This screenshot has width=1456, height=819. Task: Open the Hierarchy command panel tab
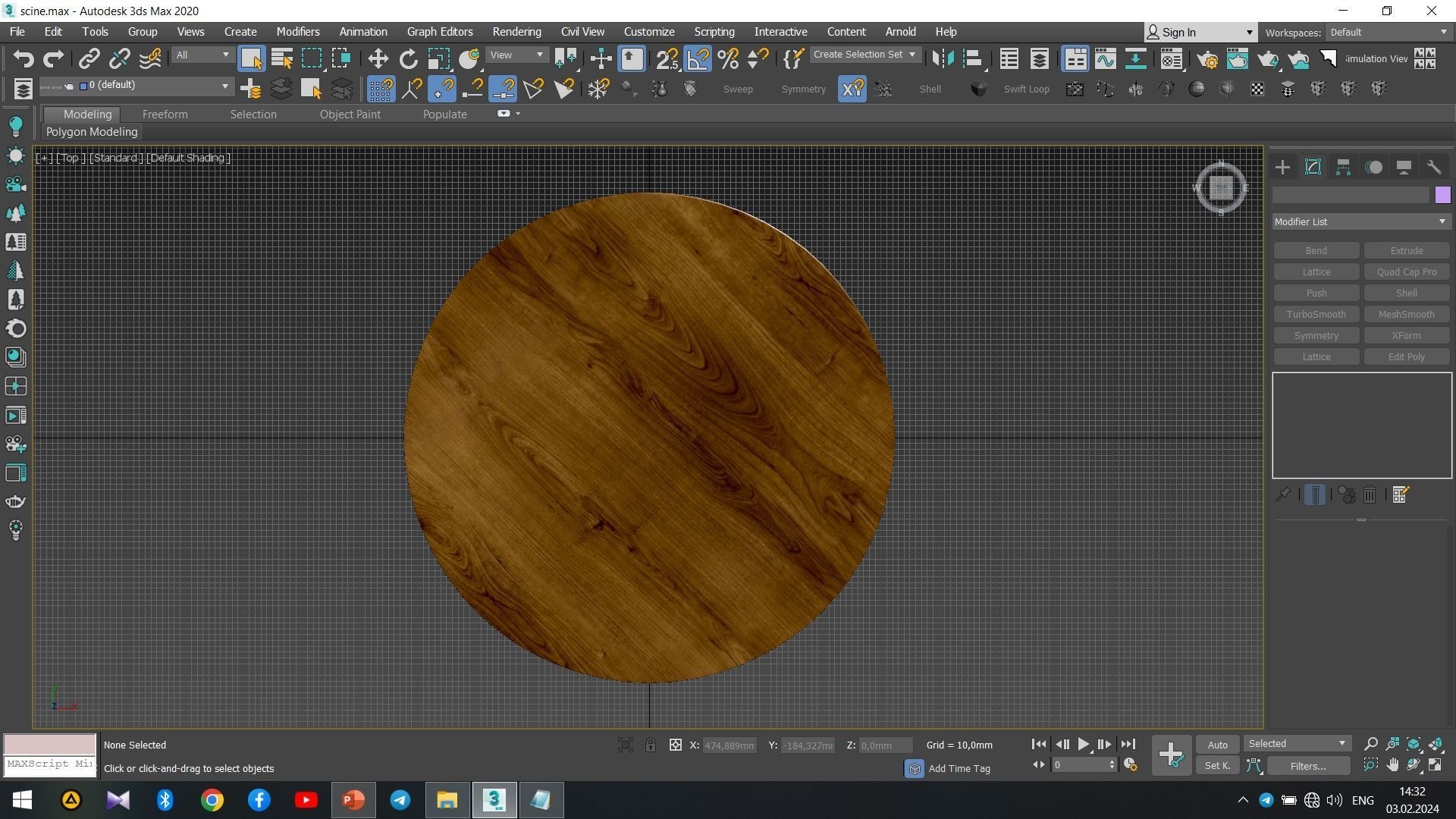[1343, 168]
